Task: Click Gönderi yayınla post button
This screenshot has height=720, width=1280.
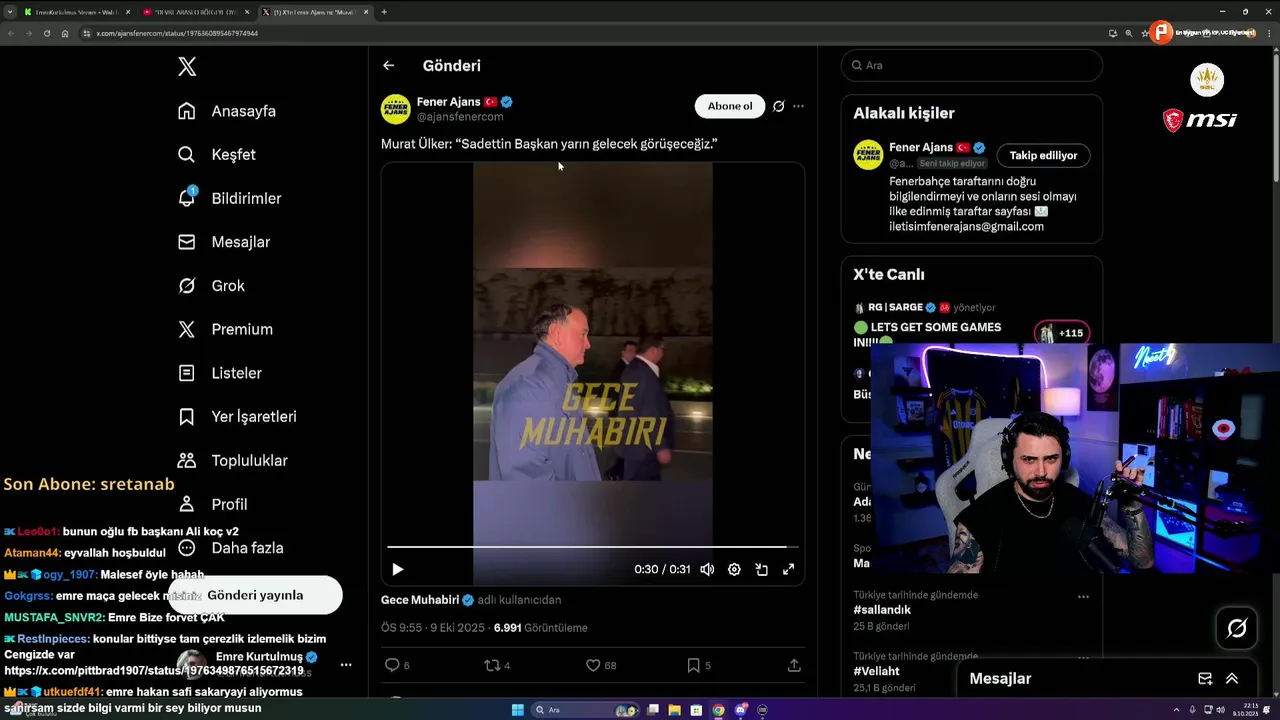Action: [x=255, y=595]
